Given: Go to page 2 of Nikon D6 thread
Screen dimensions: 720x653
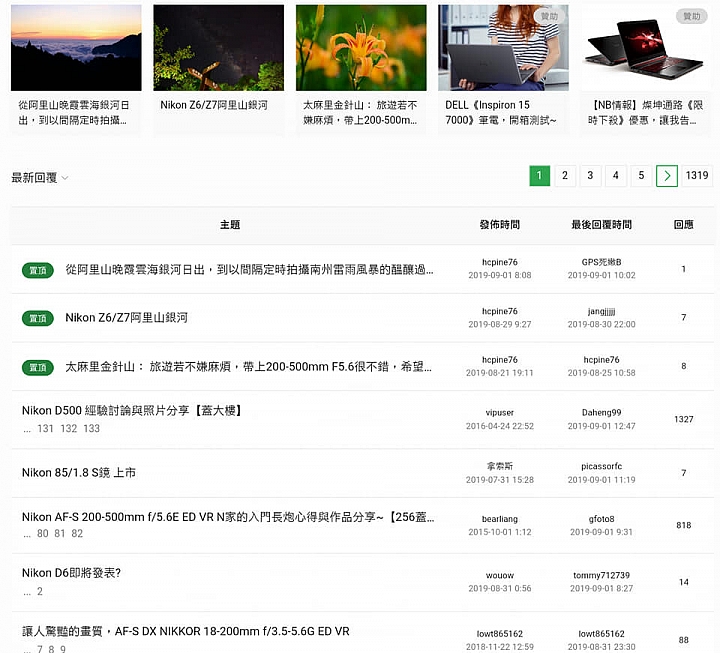Looking at the screenshot, I should 40,591.
